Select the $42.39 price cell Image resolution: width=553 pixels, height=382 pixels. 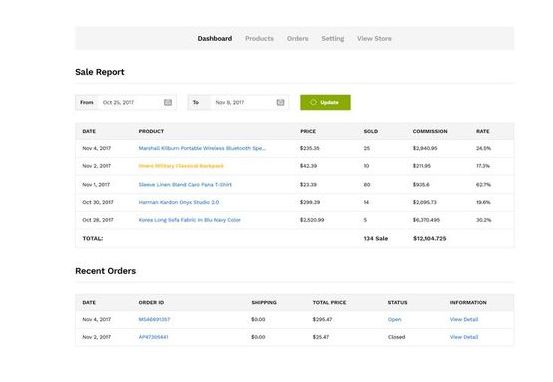pos(308,166)
